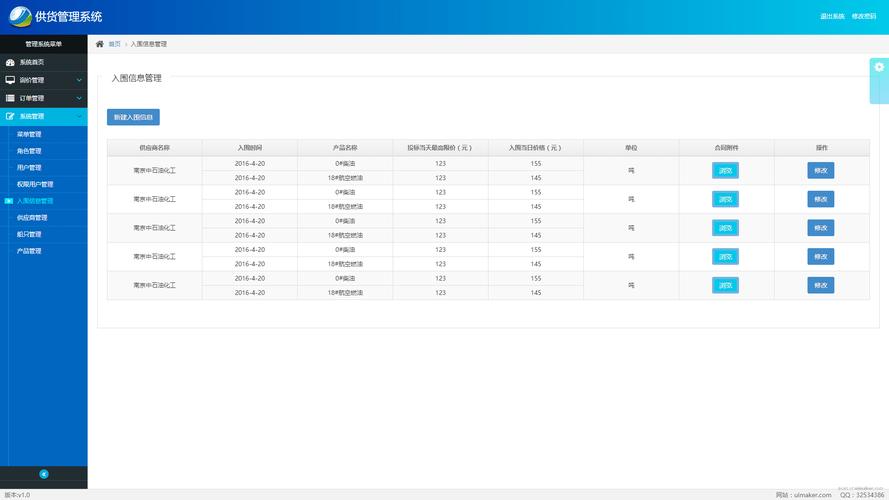Collapse the 系统管理 menu chevron
This screenshot has height=500, width=889.
click(x=79, y=117)
